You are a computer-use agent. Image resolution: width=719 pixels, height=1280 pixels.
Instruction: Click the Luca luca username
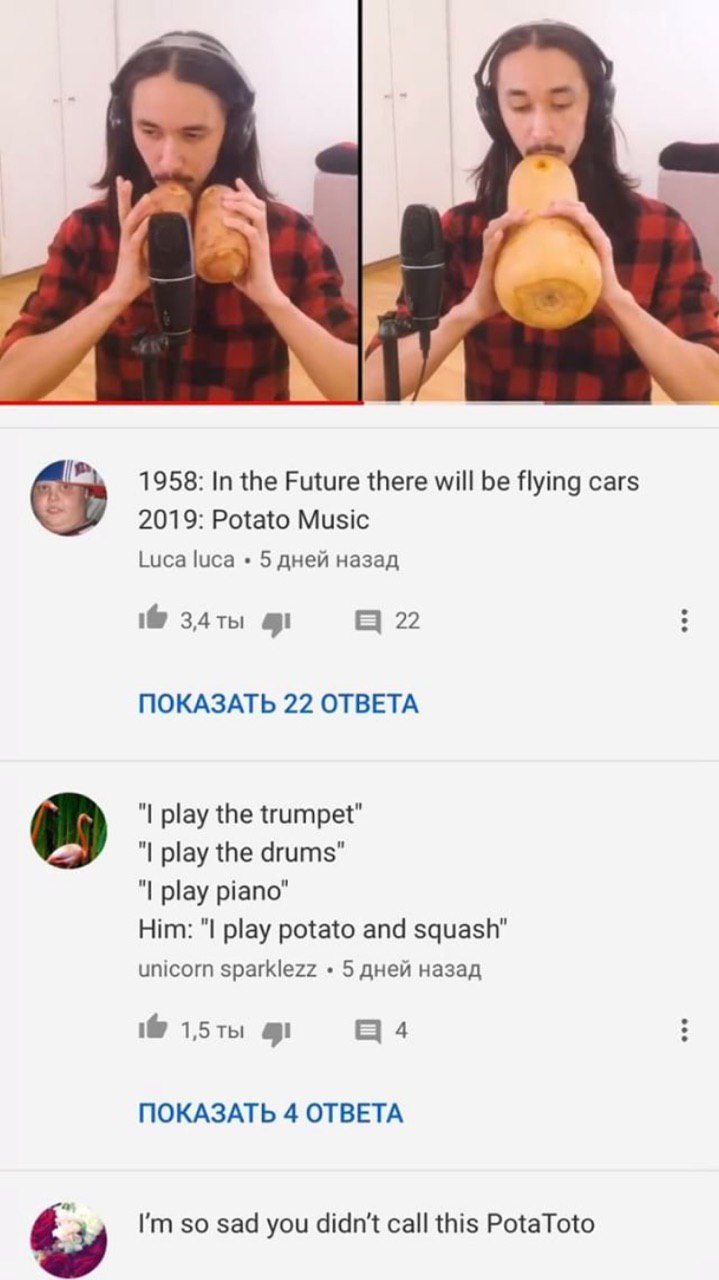click(186, 560)
